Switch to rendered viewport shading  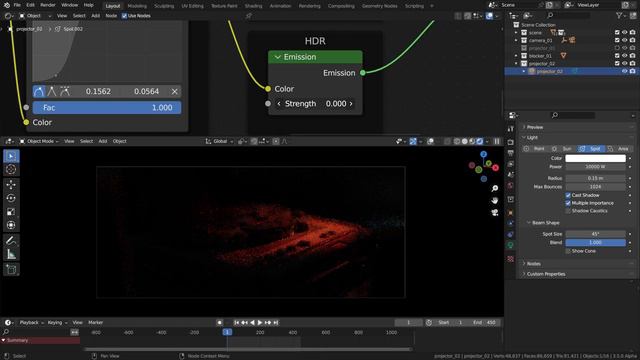pyautogui.click(x=480, y=141)
